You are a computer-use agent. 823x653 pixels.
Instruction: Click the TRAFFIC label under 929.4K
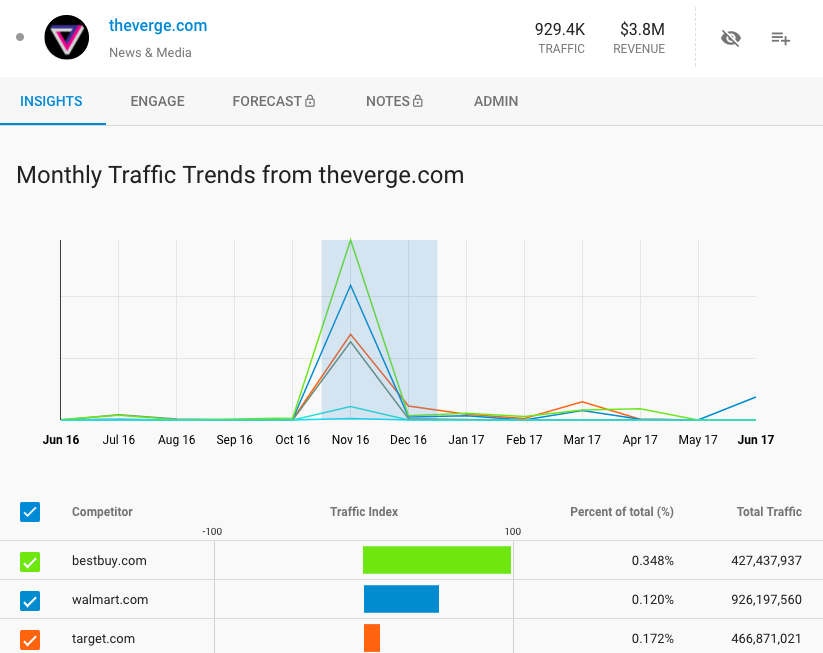click(561, 49)
